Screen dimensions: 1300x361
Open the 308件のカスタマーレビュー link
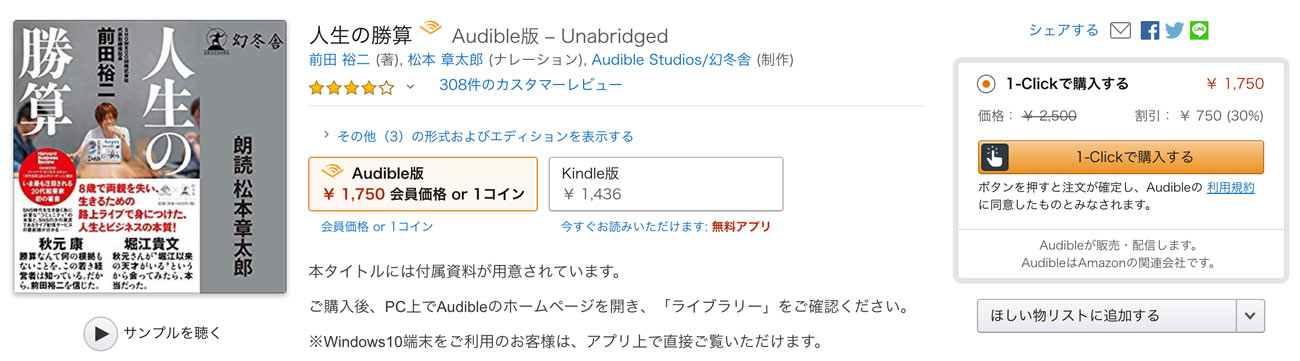[x=530, y=85]
